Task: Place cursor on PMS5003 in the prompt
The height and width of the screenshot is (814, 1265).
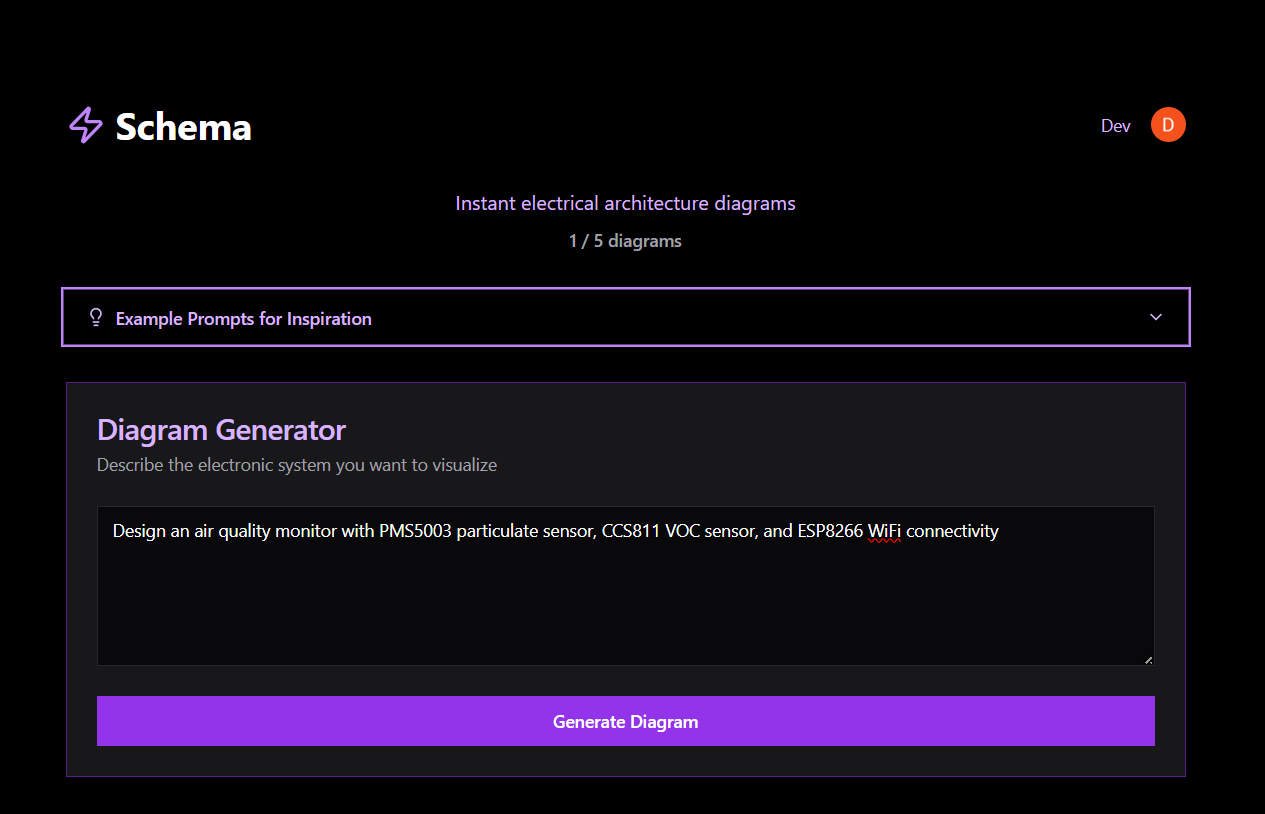Action: tap(415, 531)
